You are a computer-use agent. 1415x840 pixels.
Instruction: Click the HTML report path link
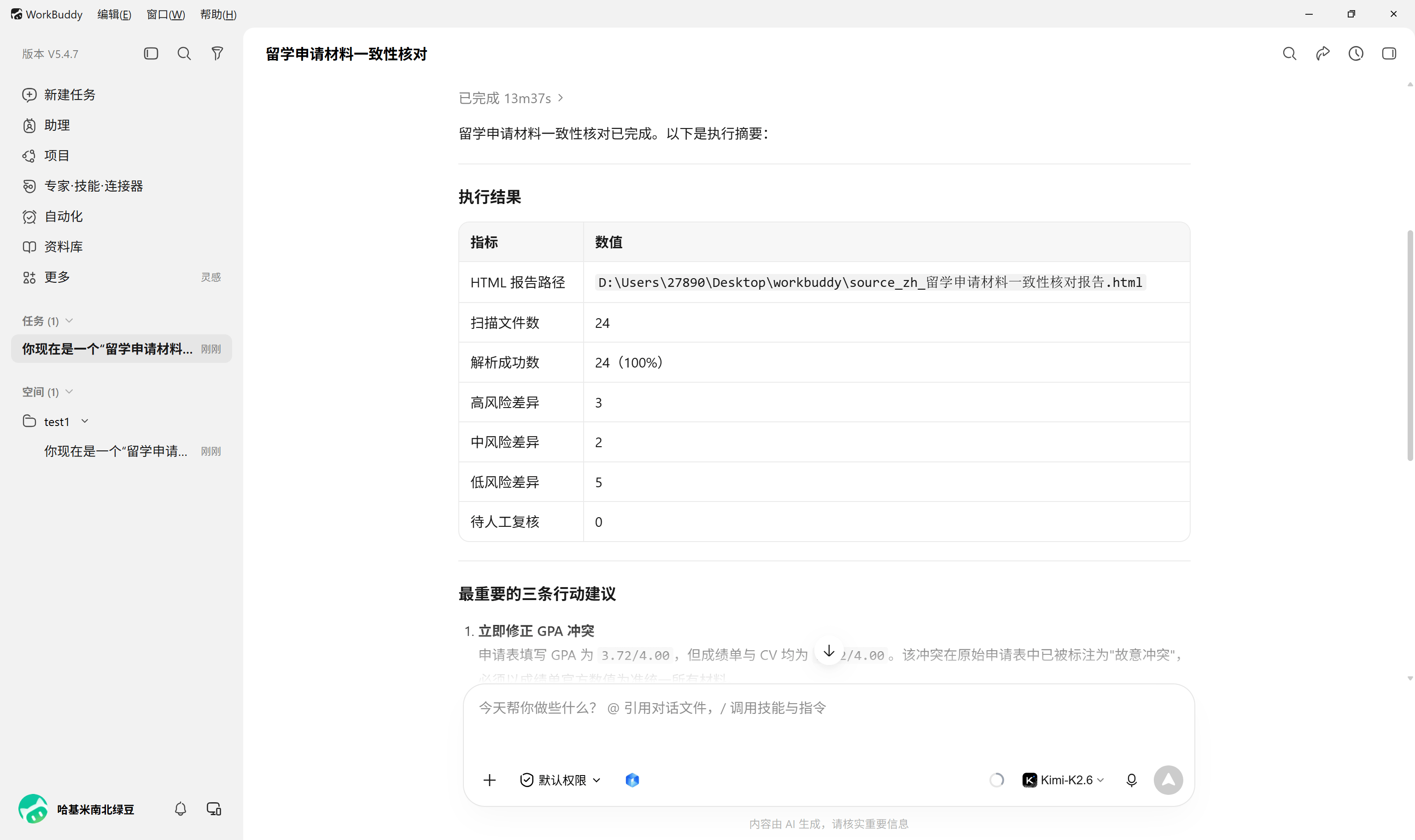point(870,282)
